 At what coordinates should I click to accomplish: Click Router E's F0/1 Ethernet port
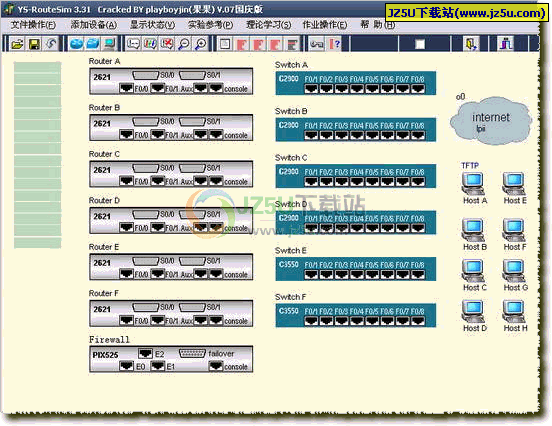(x=157, y=274)
